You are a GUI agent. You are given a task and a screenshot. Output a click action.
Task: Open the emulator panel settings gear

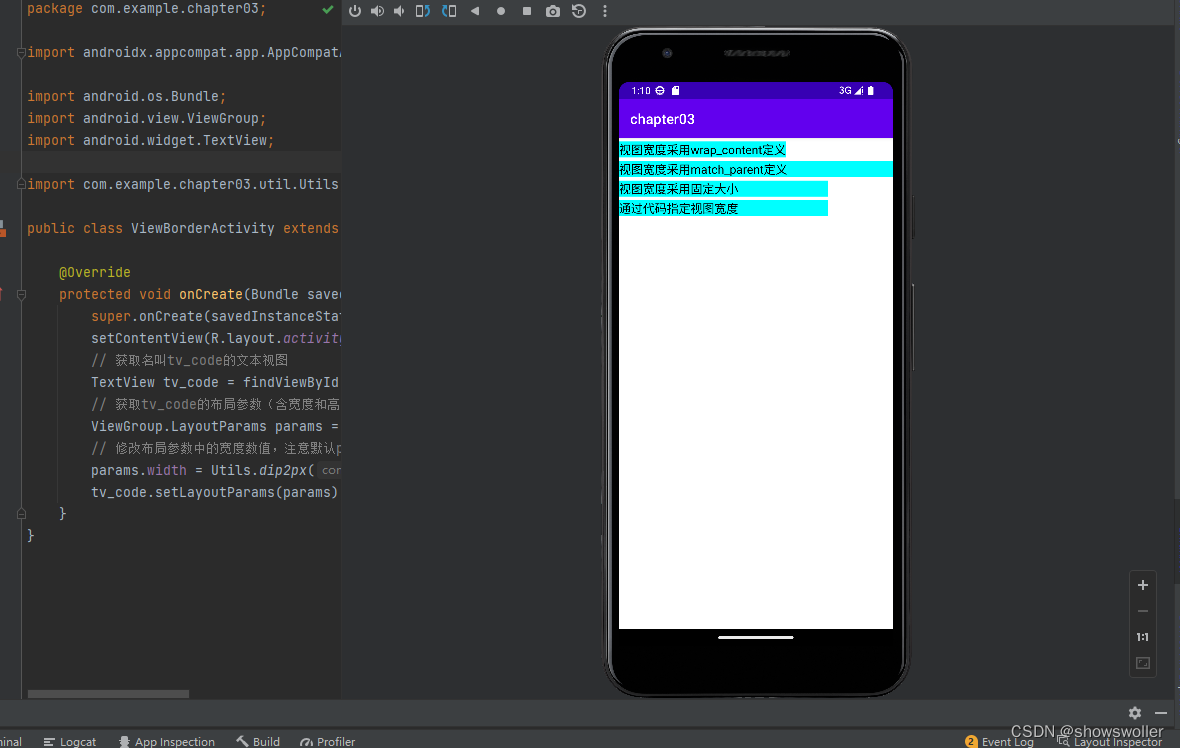pyautogui.click(x=1135, y=713)
